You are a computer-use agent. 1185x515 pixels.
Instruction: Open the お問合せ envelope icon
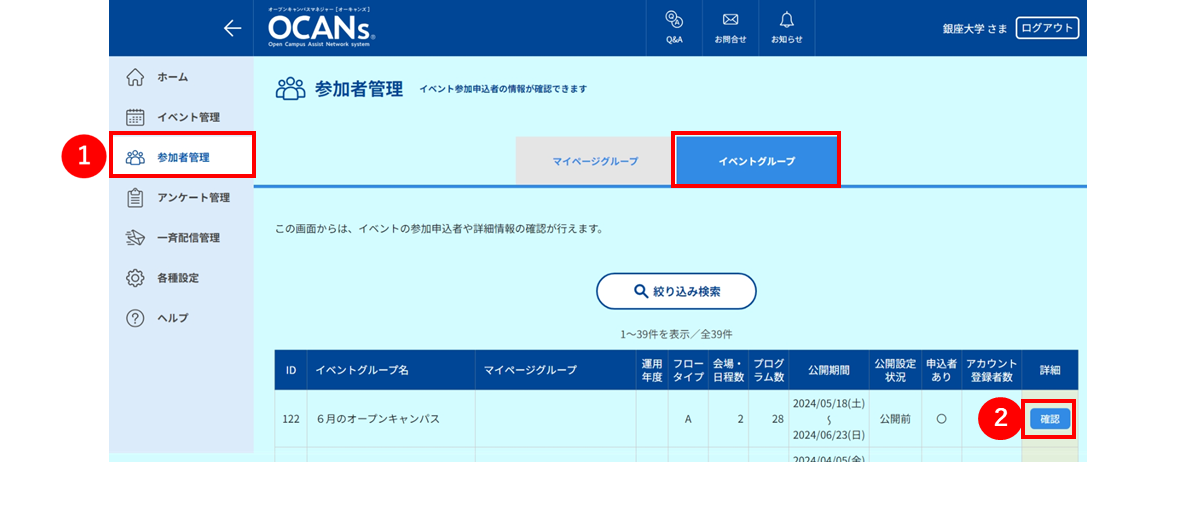point(730,28)
